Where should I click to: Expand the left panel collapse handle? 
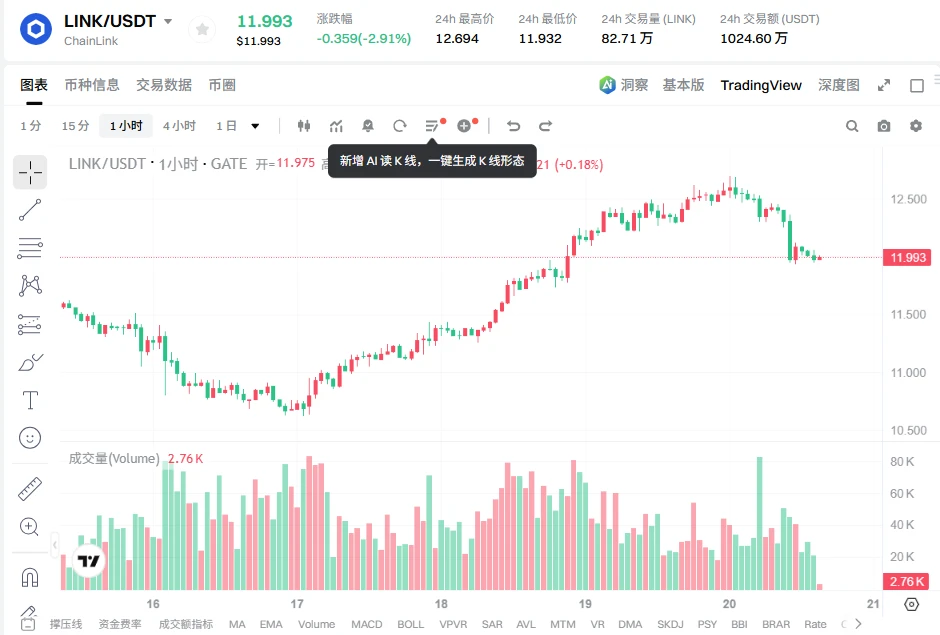point(55,545)
